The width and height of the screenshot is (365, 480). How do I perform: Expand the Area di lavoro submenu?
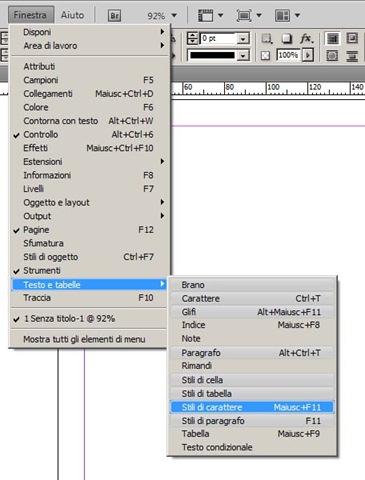(91, 46)
